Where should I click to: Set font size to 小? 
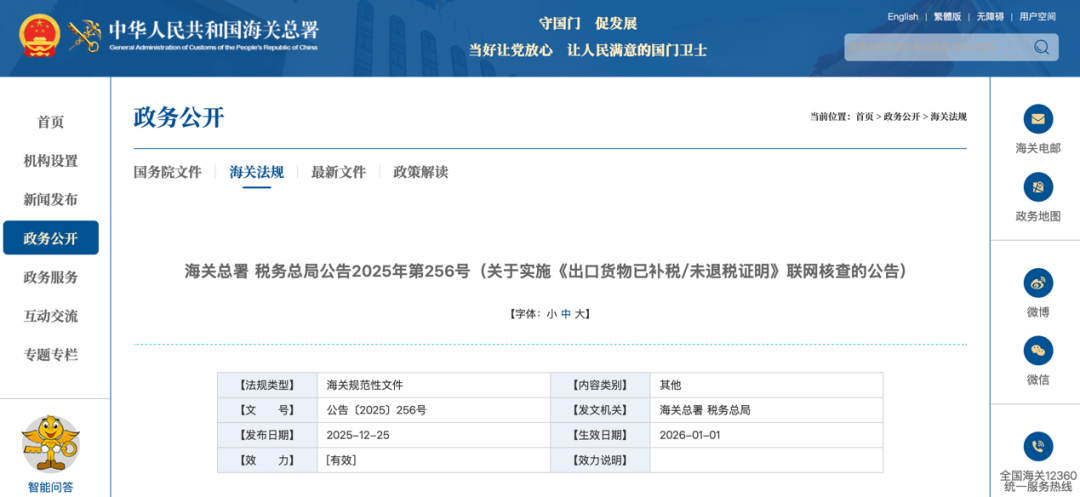[x=551, y=314]
